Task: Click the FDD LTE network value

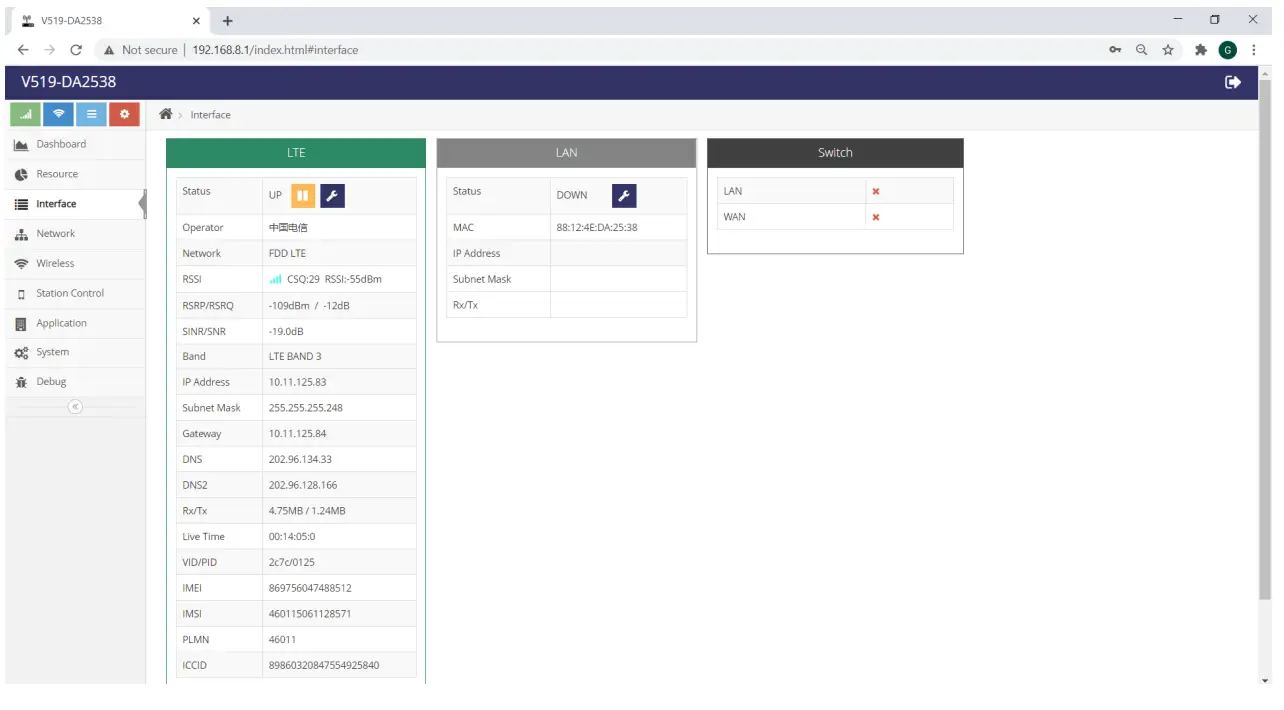Action: [x=287, y=254]
